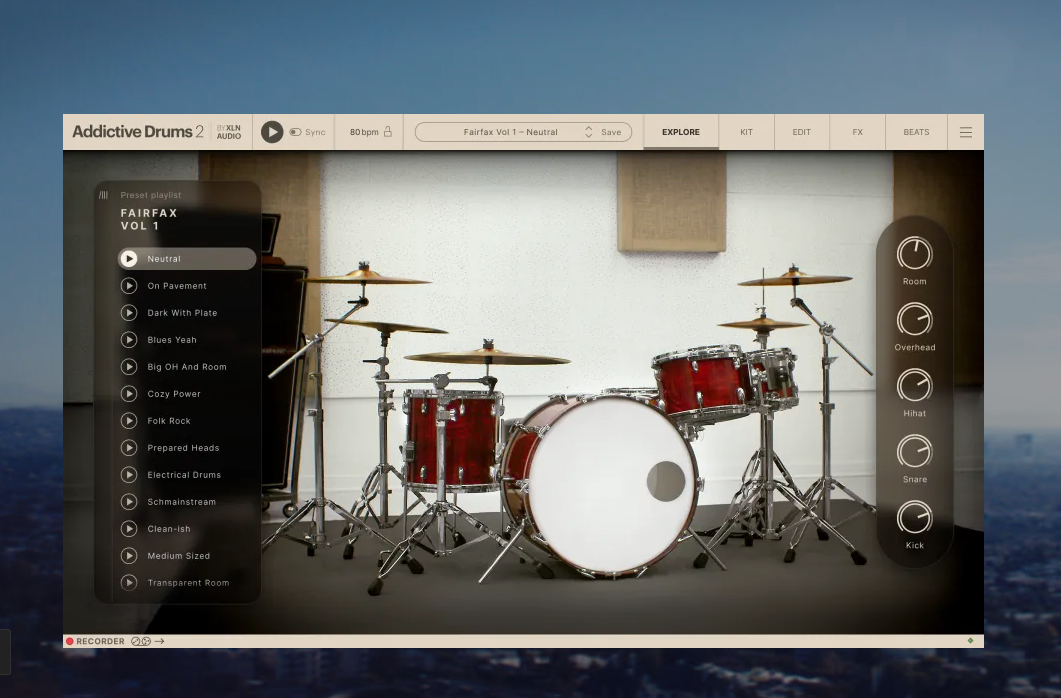Switch to the KIT tab
1061x698 pixels.
(746, 131)
